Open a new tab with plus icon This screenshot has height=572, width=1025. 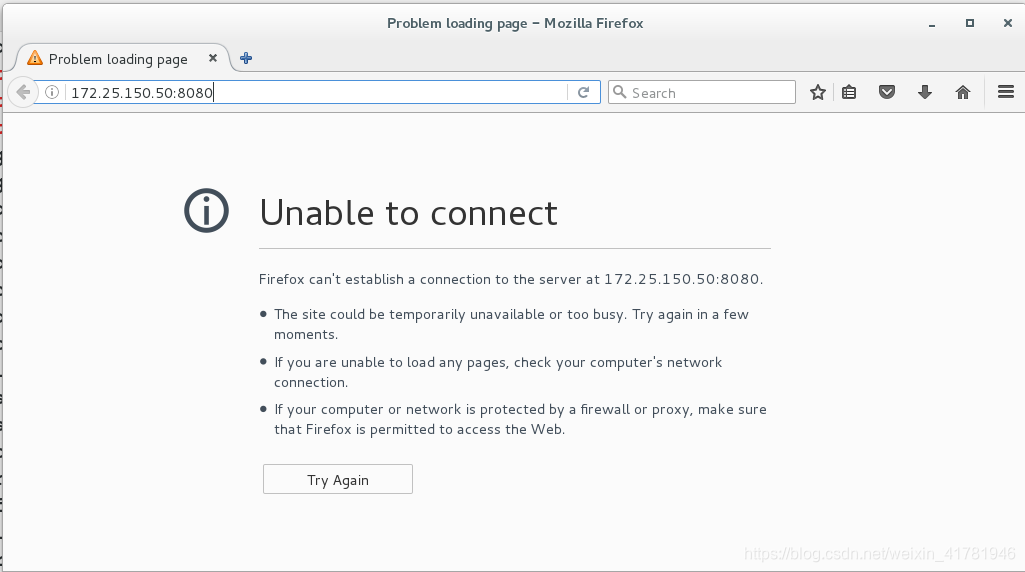[x=246, y=58]
